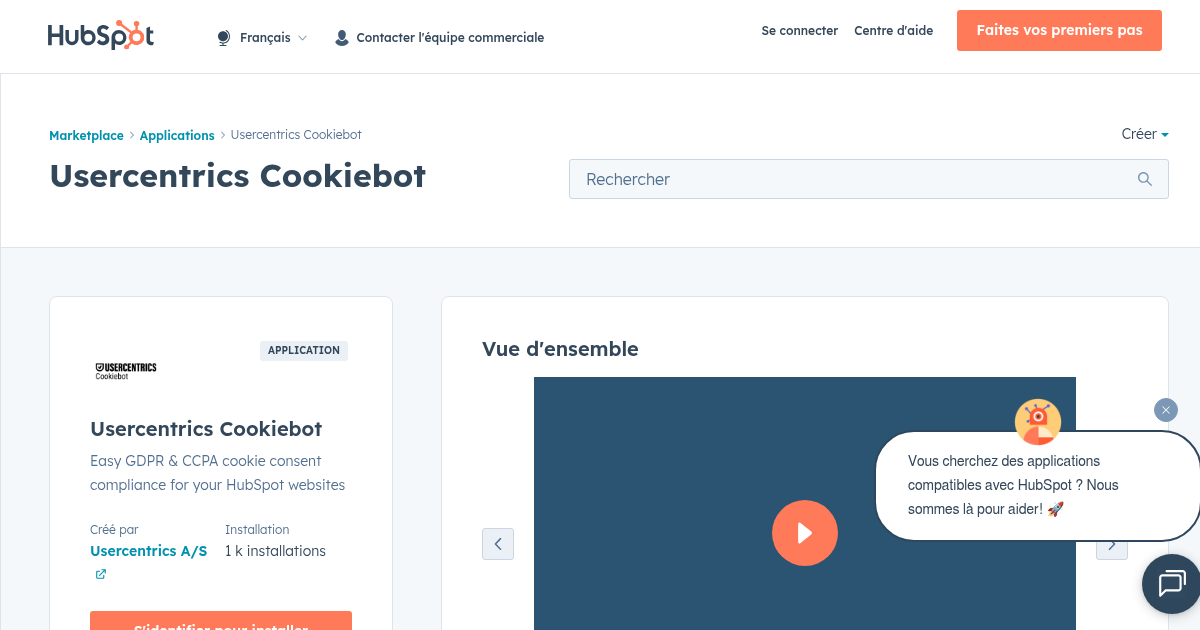Expand the Créer dropdown

tap(1145, 134)
